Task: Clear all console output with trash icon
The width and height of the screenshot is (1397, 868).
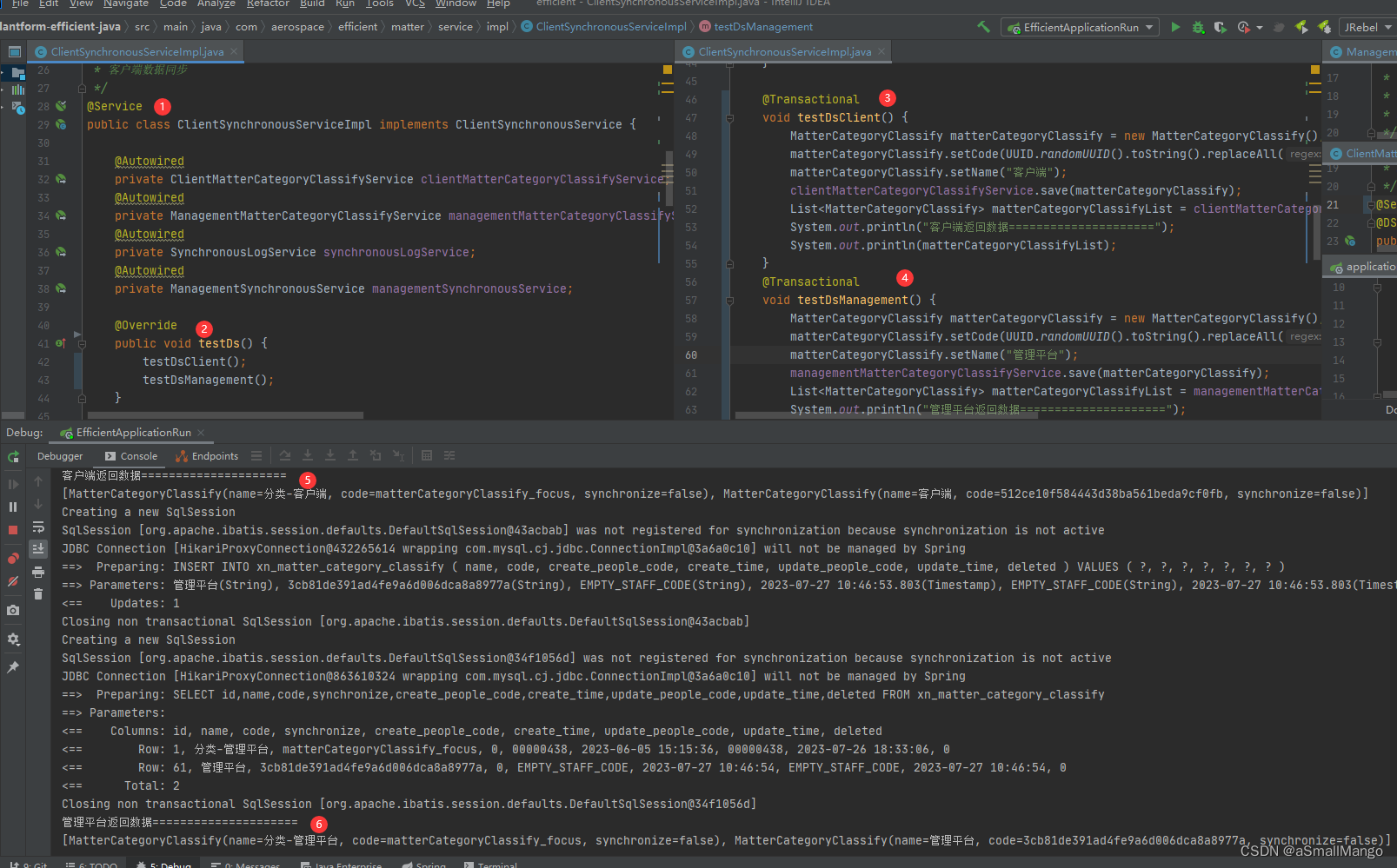Action: (x=38, y=594)
